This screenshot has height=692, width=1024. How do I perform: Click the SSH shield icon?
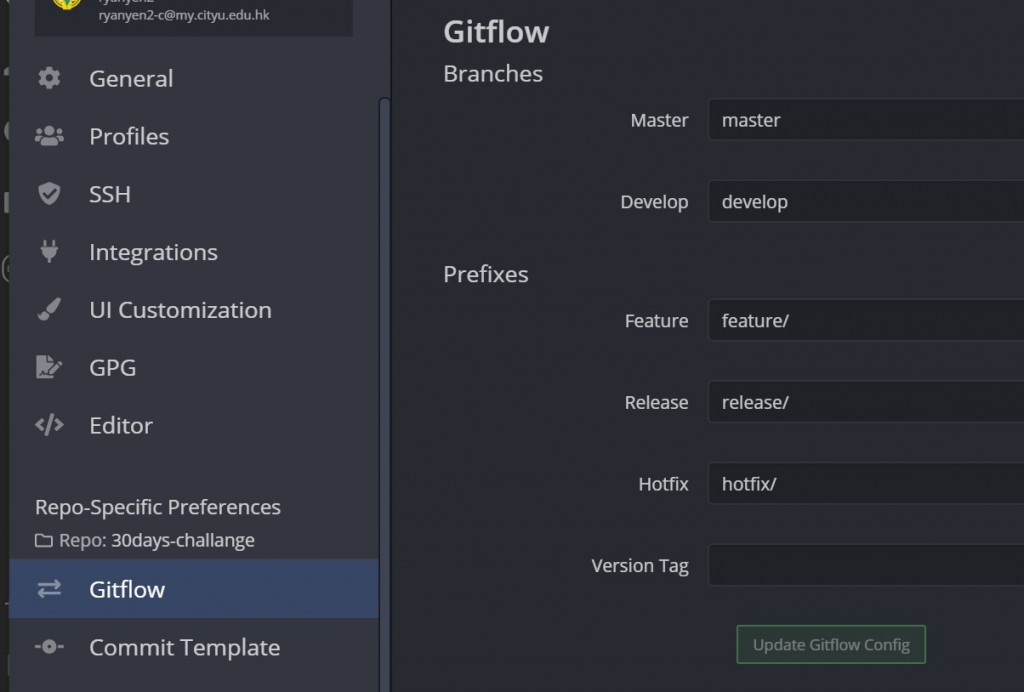coord(49,194)
